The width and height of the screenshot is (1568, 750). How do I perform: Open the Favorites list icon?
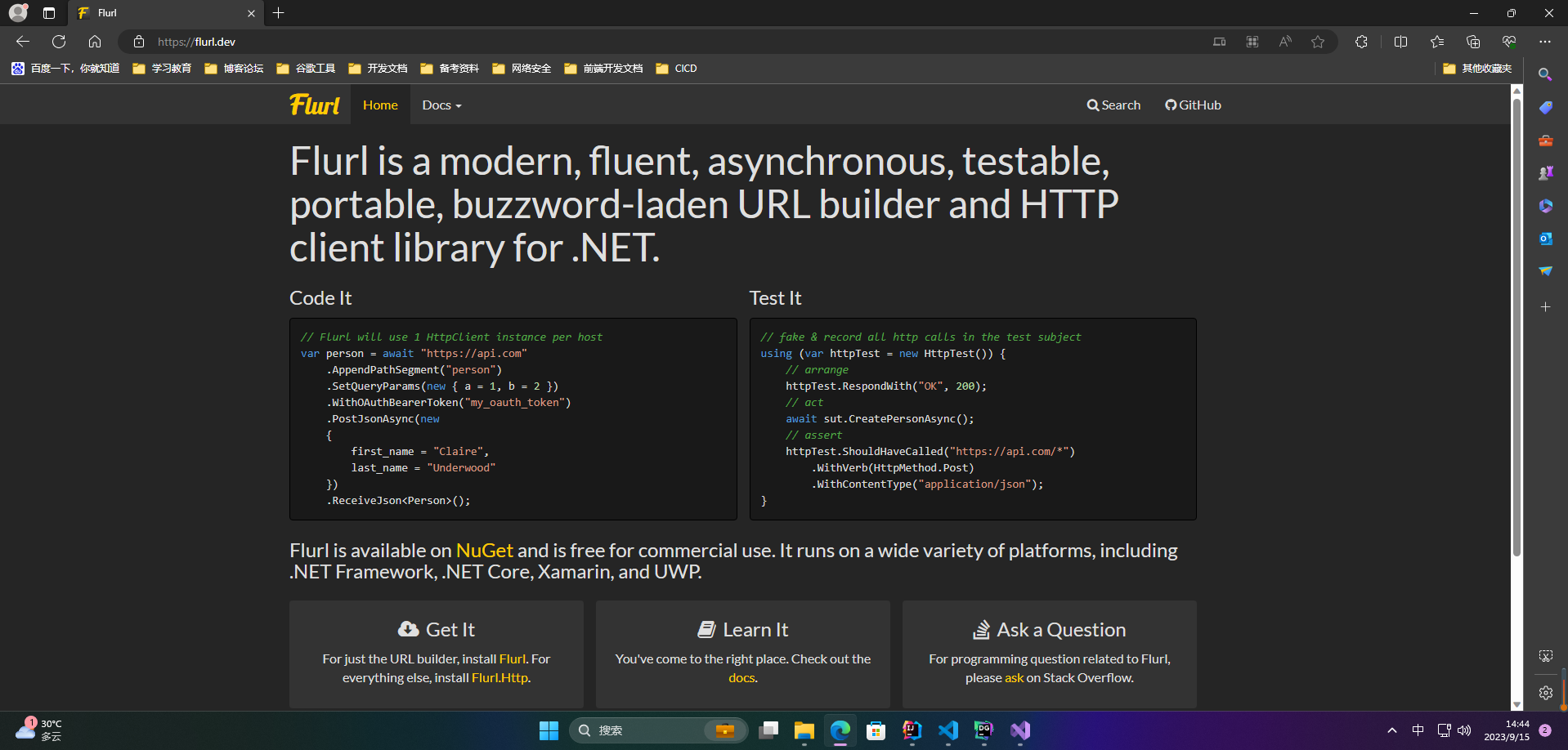coord(1437,42)
